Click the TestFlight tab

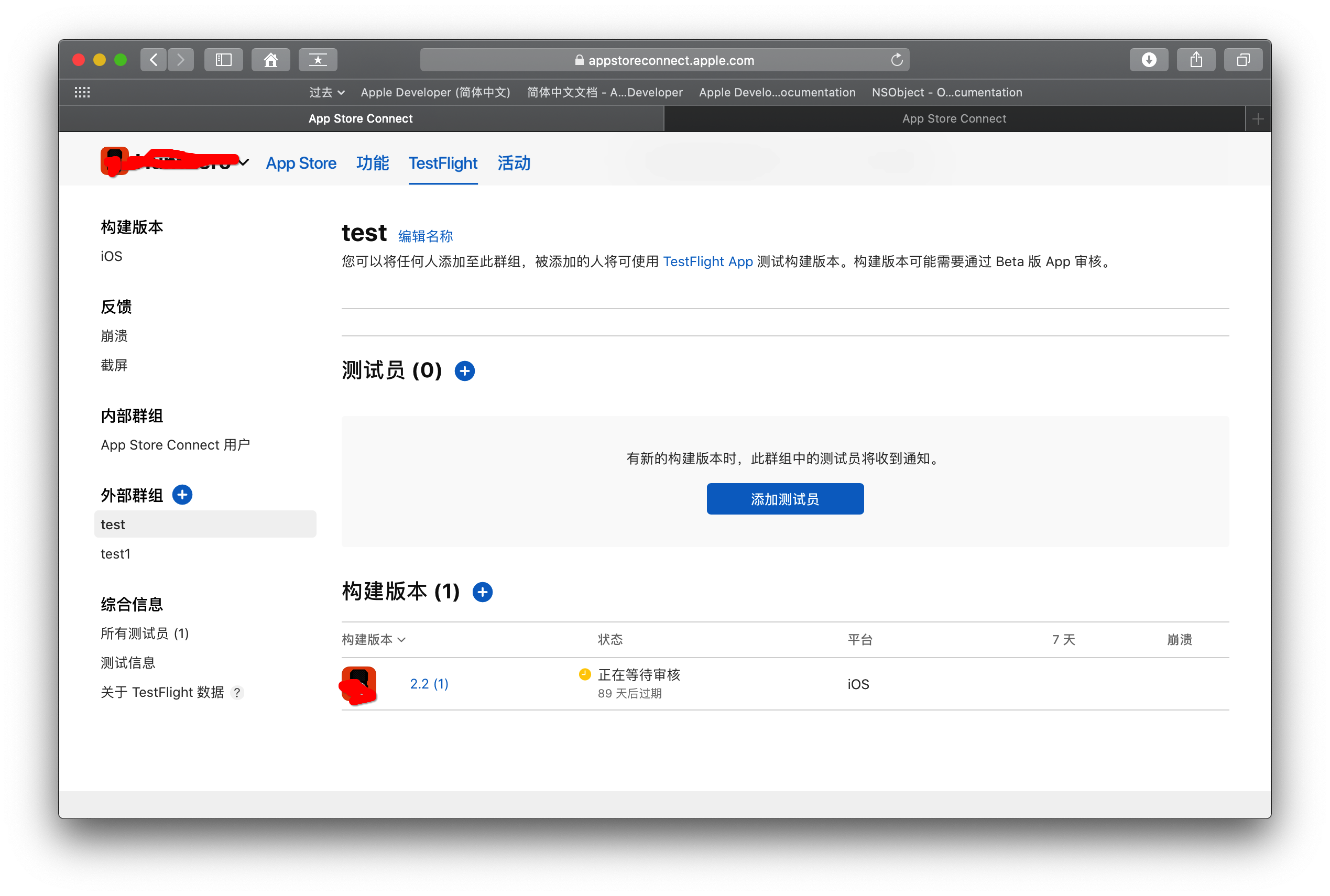click(443, 163)
